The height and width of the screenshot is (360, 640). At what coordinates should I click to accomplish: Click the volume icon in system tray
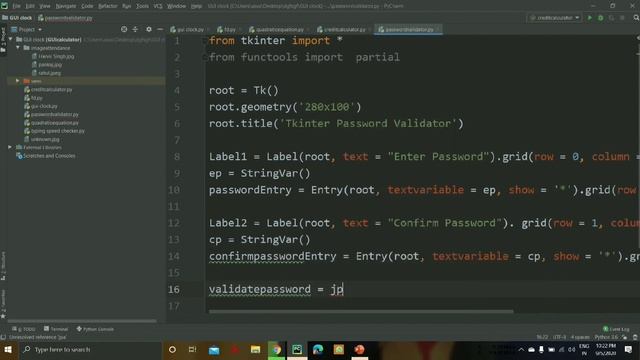[x=571, y=350]
